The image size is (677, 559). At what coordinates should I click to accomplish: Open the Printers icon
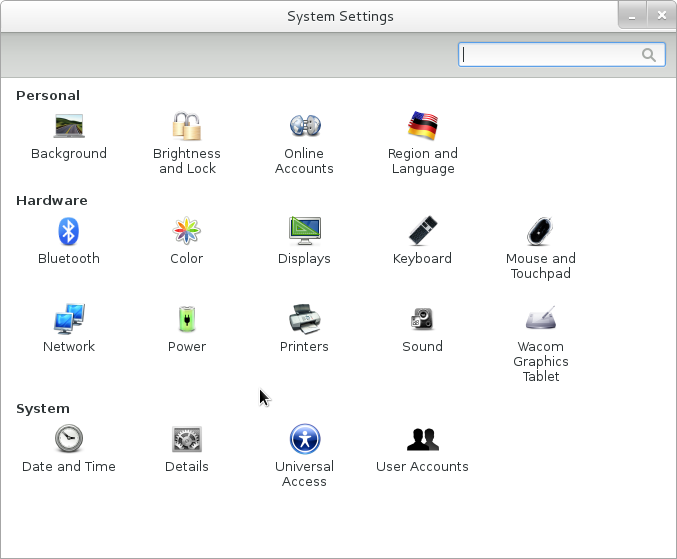[305, 319]
